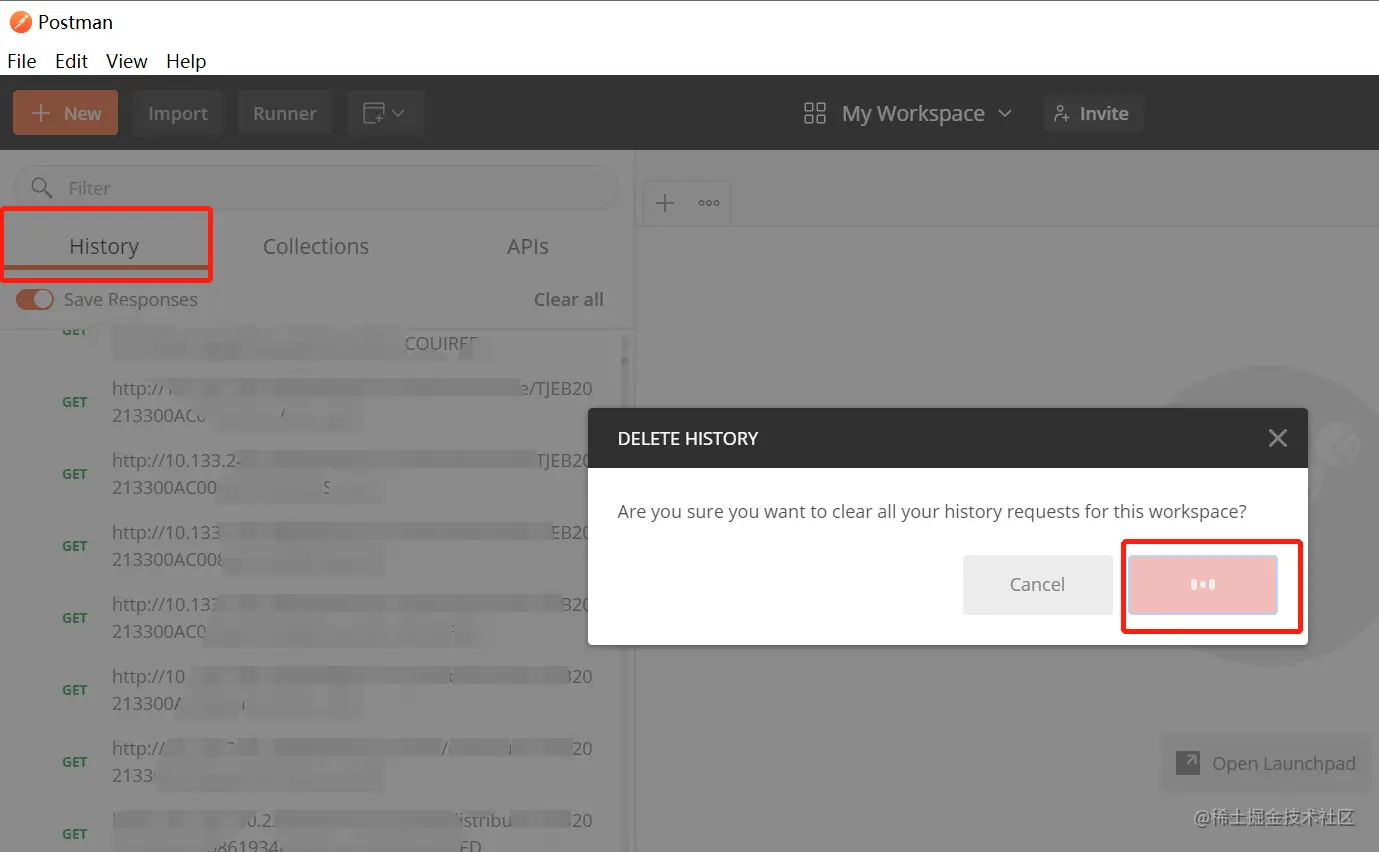Open the new window dropdown icon
This screenshot has height=852, width=1379.
click(385, 113)
